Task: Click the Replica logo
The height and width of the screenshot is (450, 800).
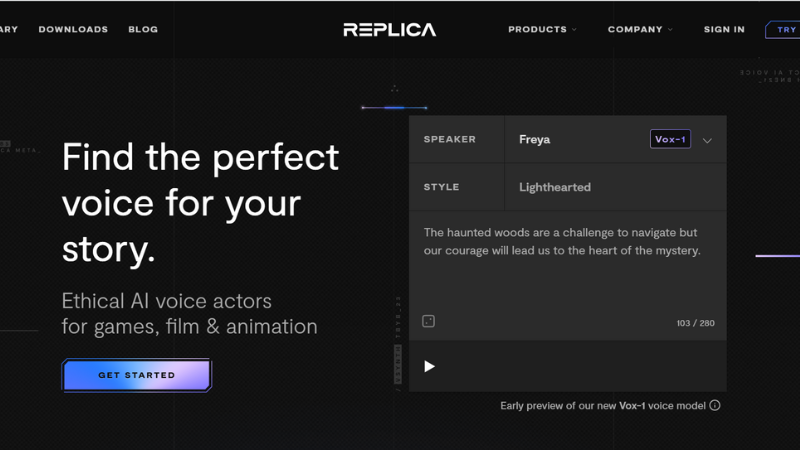Action: (390, 30)
